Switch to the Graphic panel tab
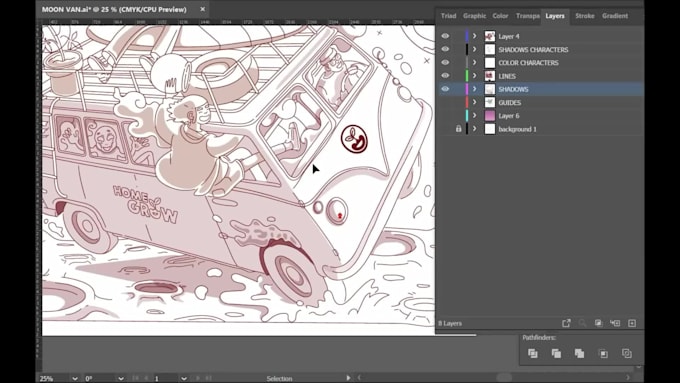The width and height of the screenshot is (680, 383). [x=474, y=16]
